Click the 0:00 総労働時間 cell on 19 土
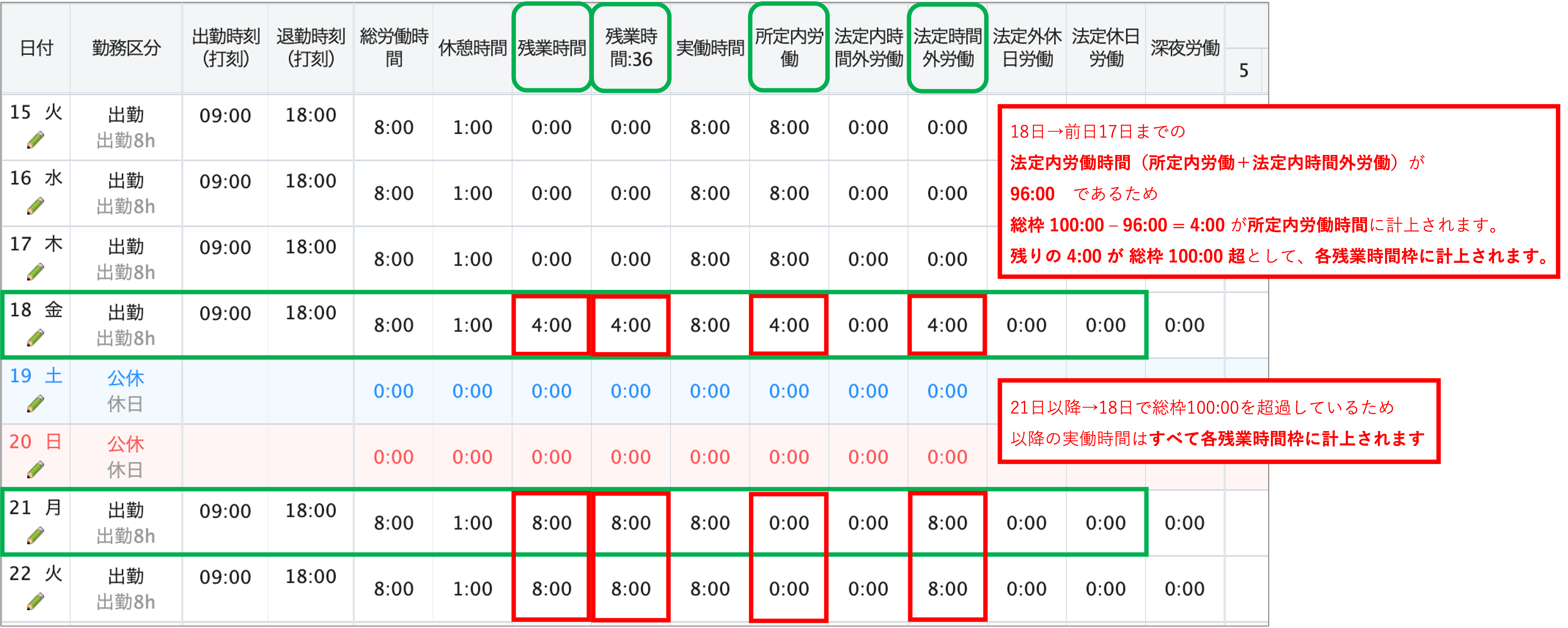This screenshot has height=628, width=1568. (x=394, y=391)
